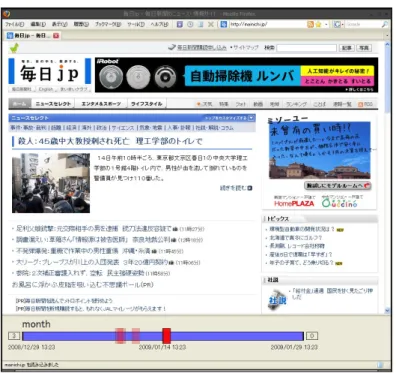Viewport: 396px width, 373px height.
Task: Click the gray X stop icon in the toolbar
Action: pos(211,24)
